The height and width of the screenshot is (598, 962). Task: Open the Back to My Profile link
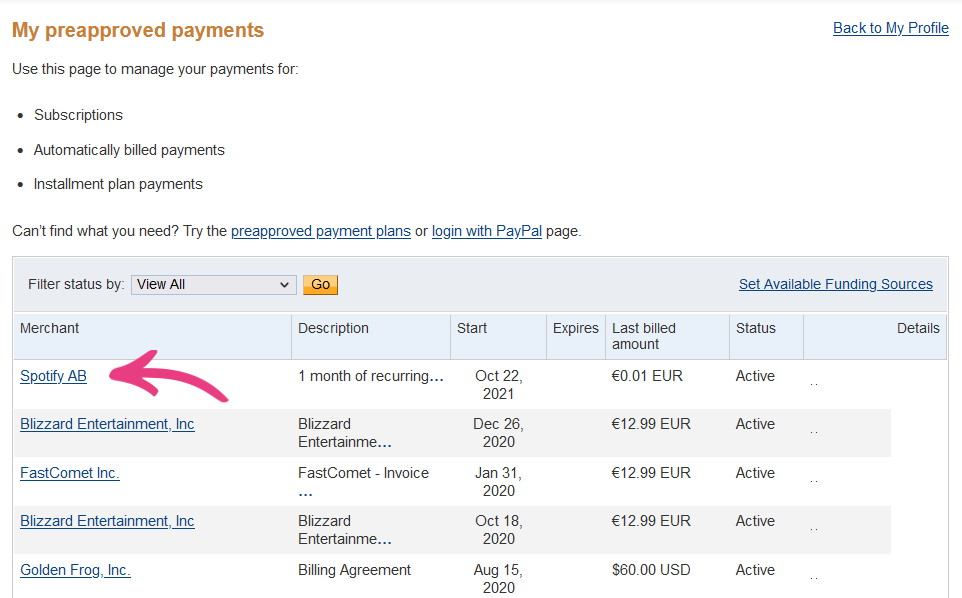[x=890, y=28]
